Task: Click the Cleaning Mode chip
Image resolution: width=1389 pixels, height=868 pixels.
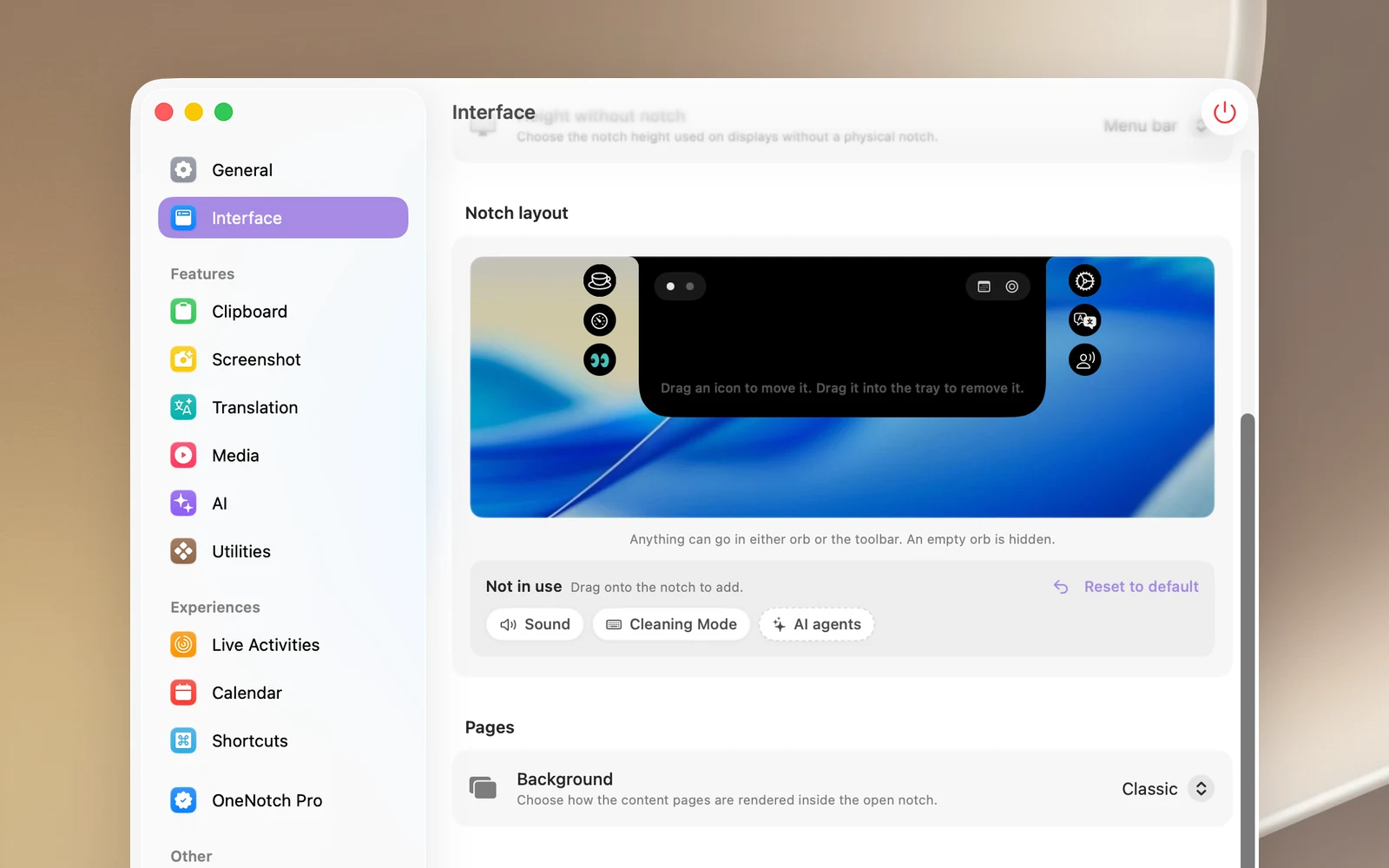Action: 671,624
